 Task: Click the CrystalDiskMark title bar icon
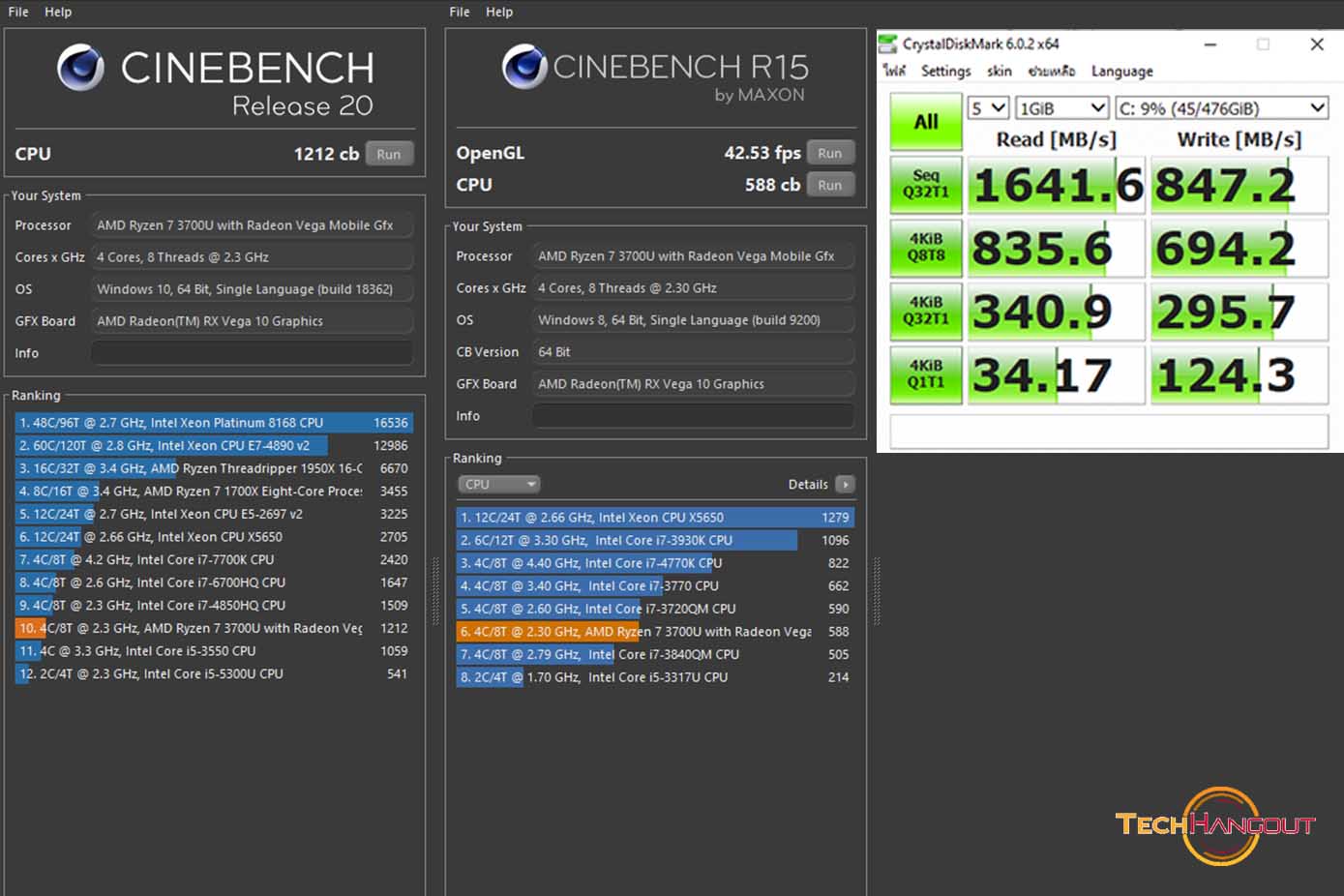click(887, 44)
